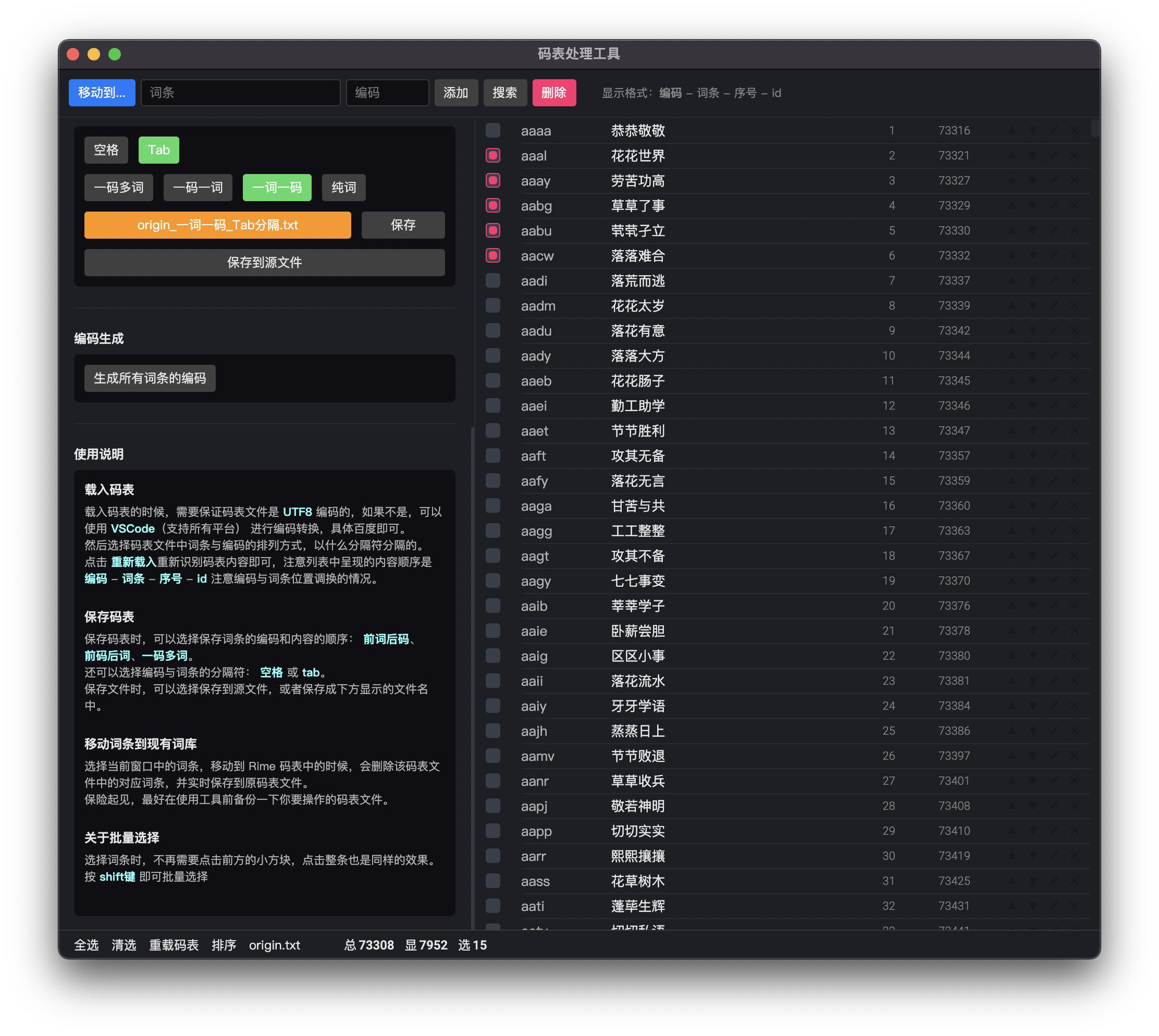Click edit pencil icon on aaay row
The height and width of the screenshot is (1036, 1159).
click(x=1054, y=180)
